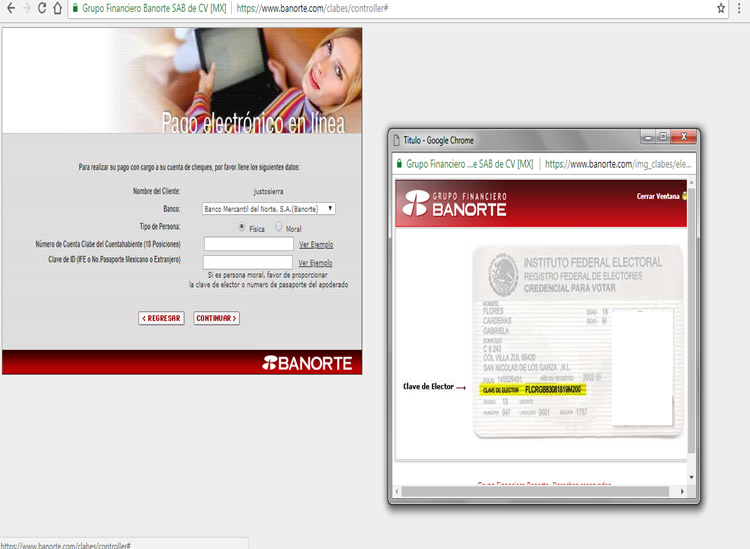Select Física person type

tap(242, 227)
